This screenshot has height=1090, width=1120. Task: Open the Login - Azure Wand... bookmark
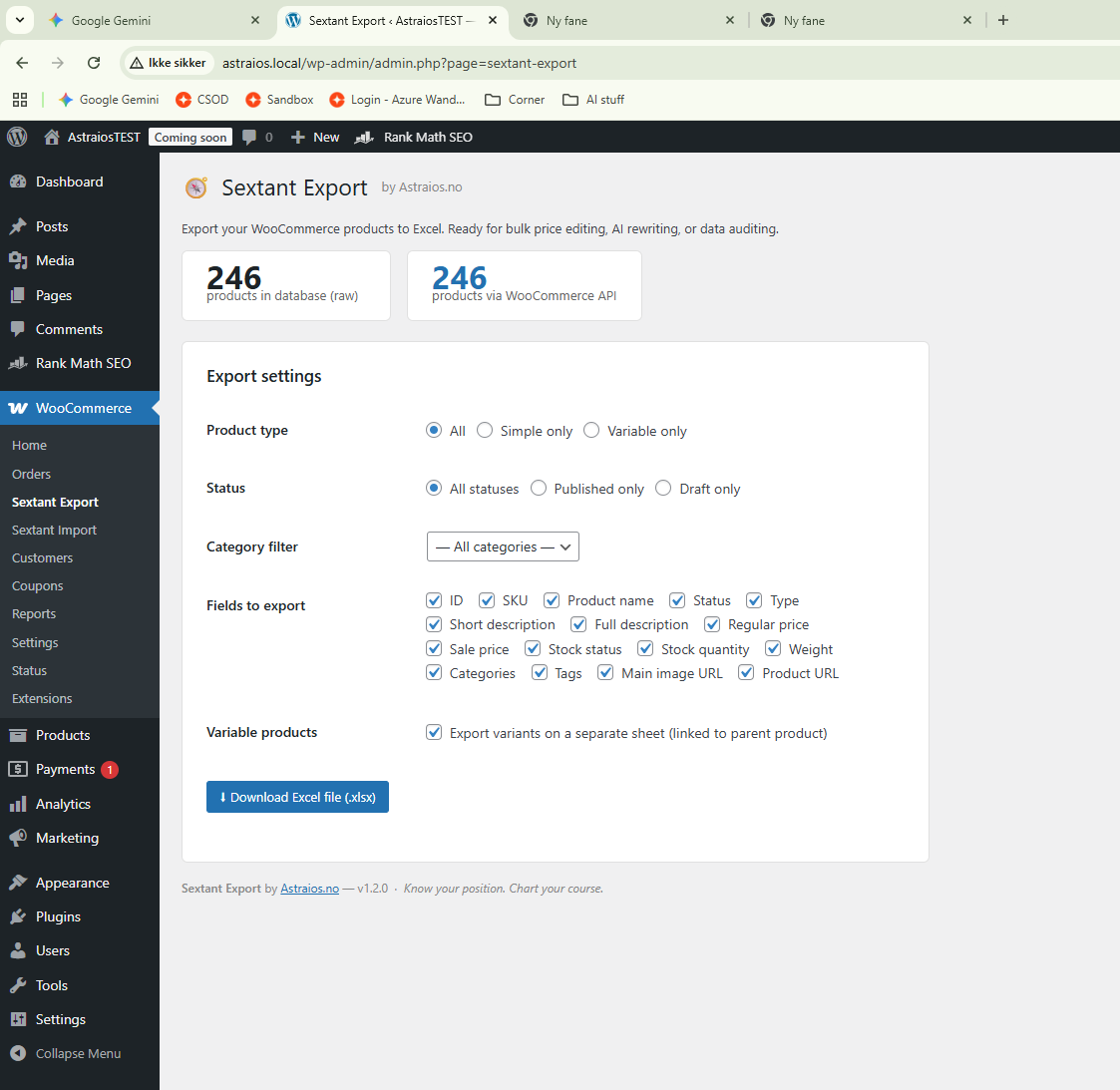[397, 100]
